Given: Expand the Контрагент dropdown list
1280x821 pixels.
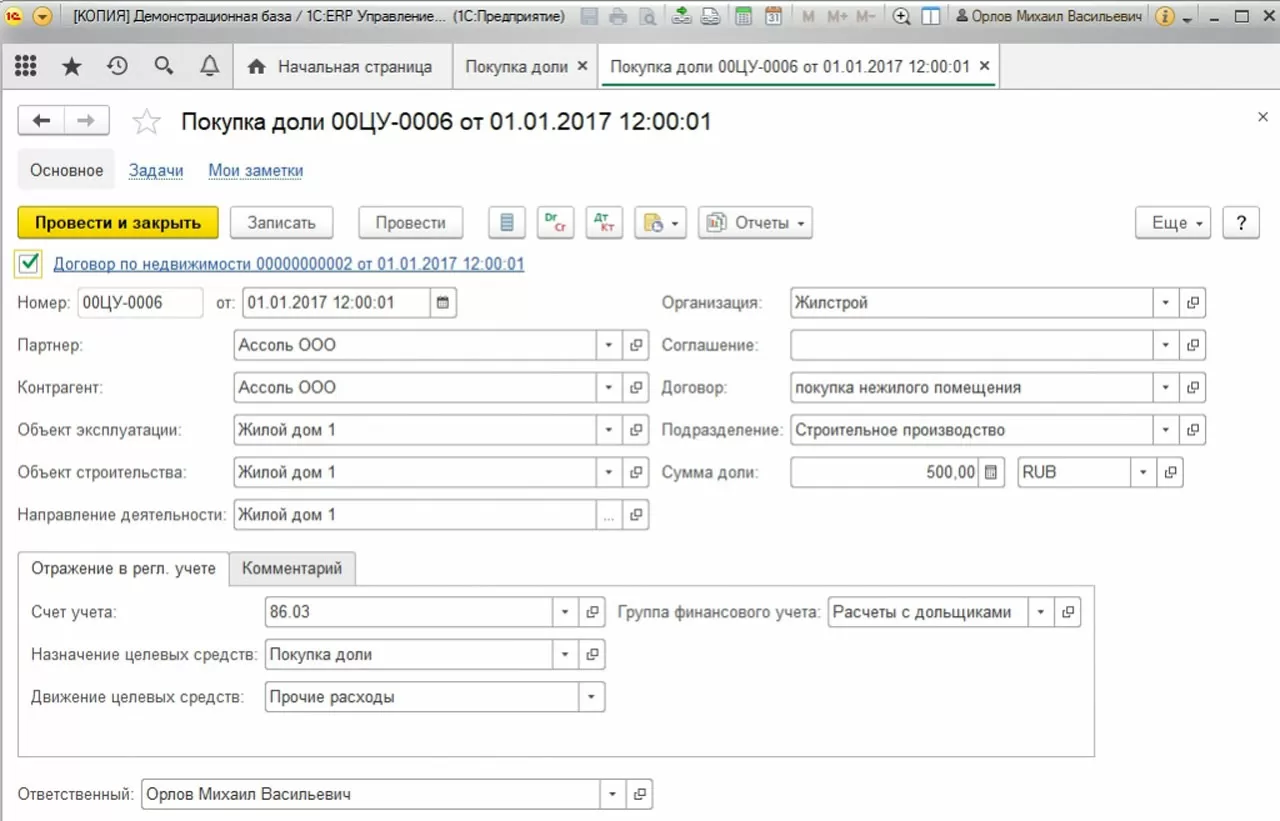Looking at the screenshot, I should [610, 387].
